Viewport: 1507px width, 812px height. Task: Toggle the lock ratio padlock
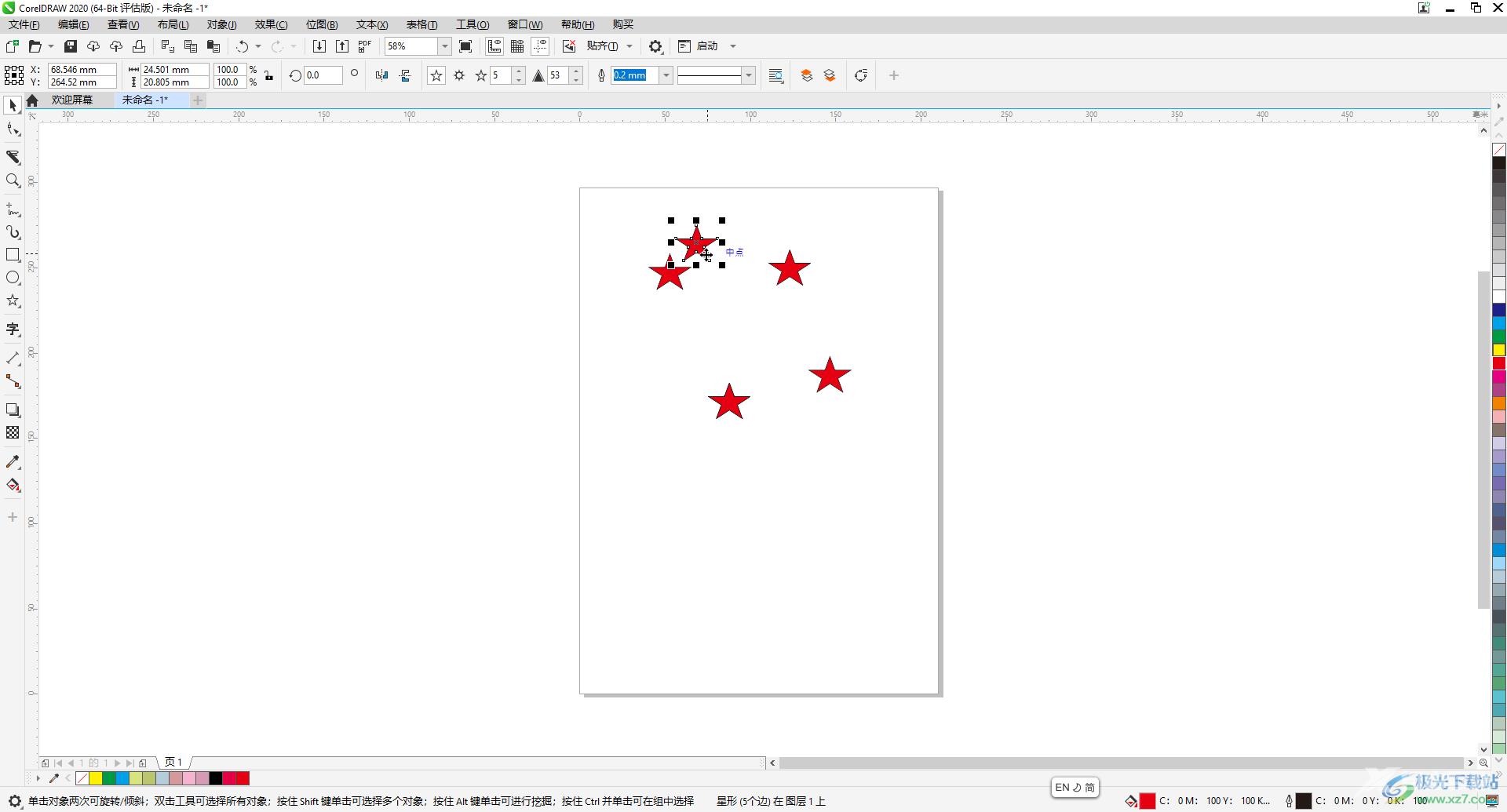point(269,75)
